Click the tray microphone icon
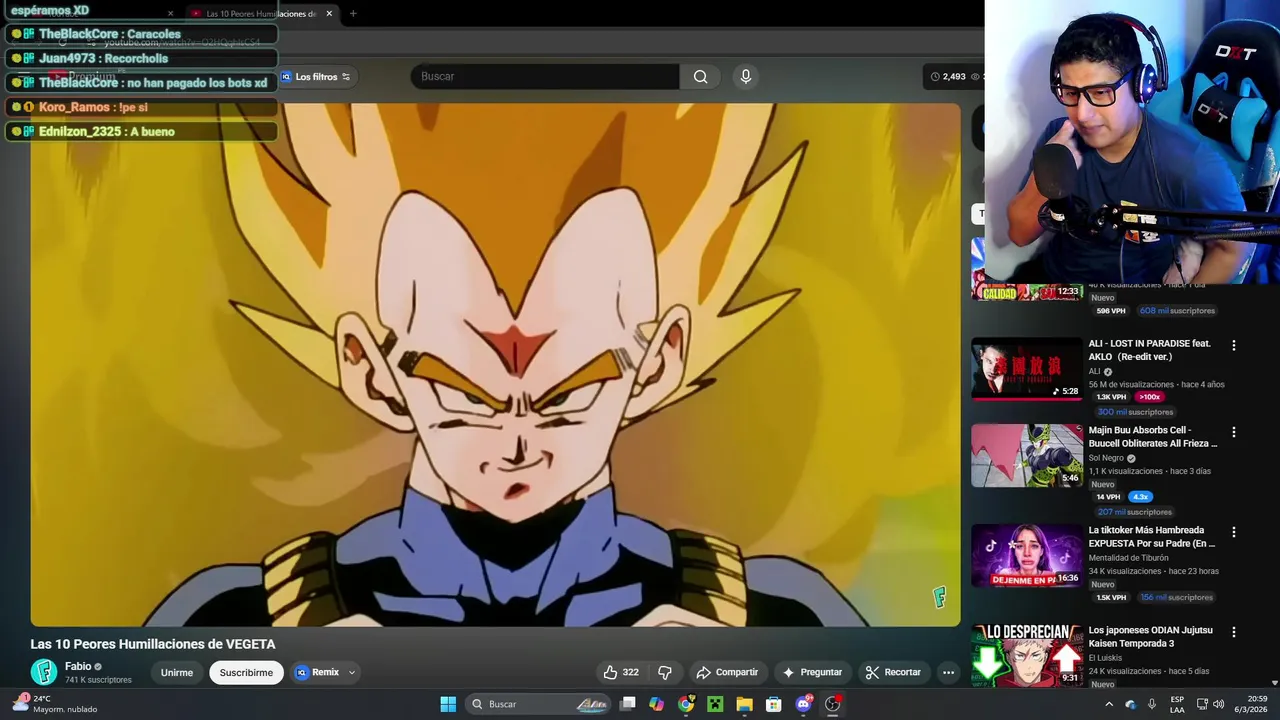This screenshot has width=1280, height=720. click(x=1152, y=704)
